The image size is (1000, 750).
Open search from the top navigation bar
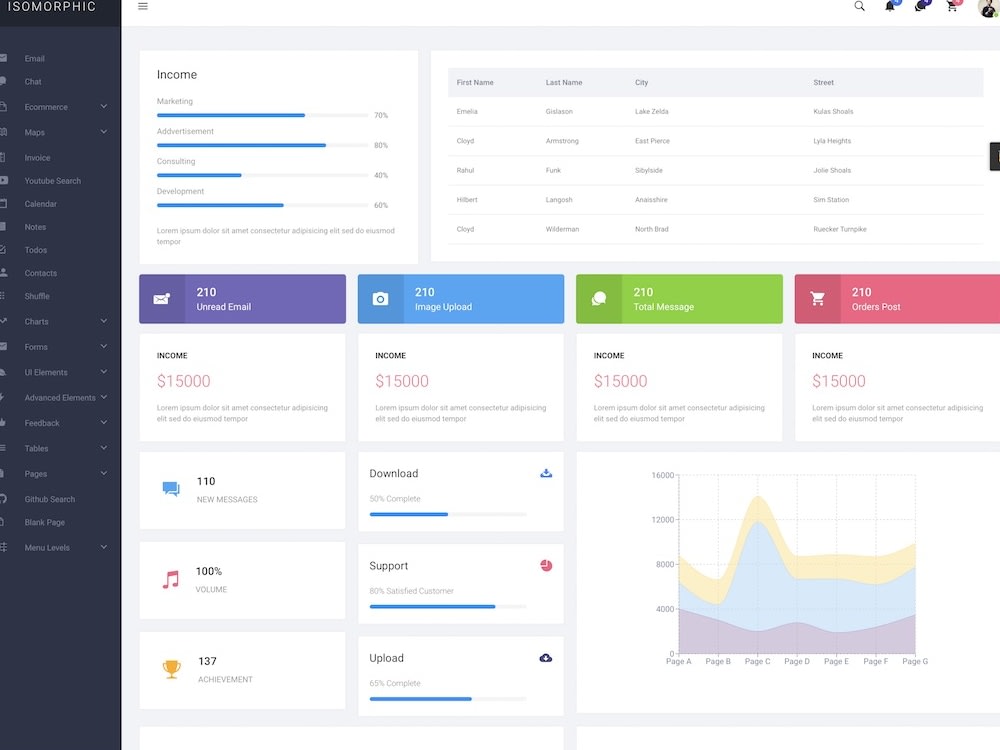pyautogui.click(x=859, y=6)
